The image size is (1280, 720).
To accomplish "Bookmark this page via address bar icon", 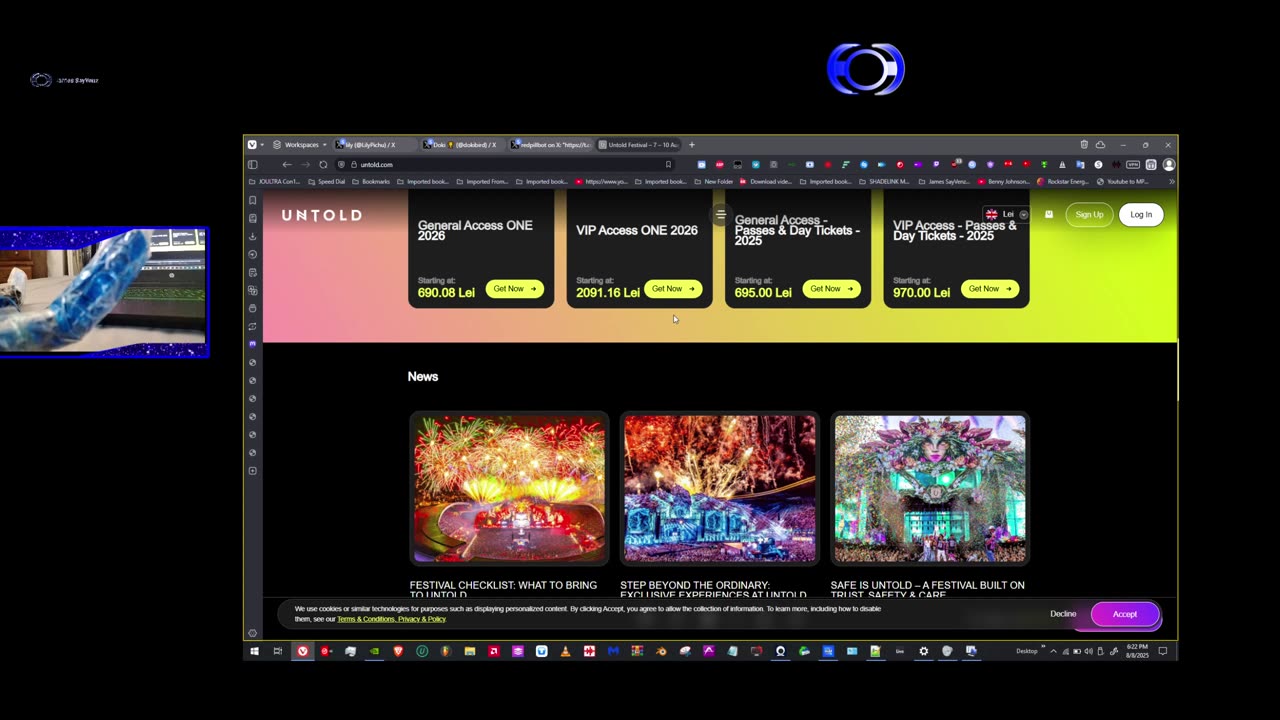I will (668, 164).
